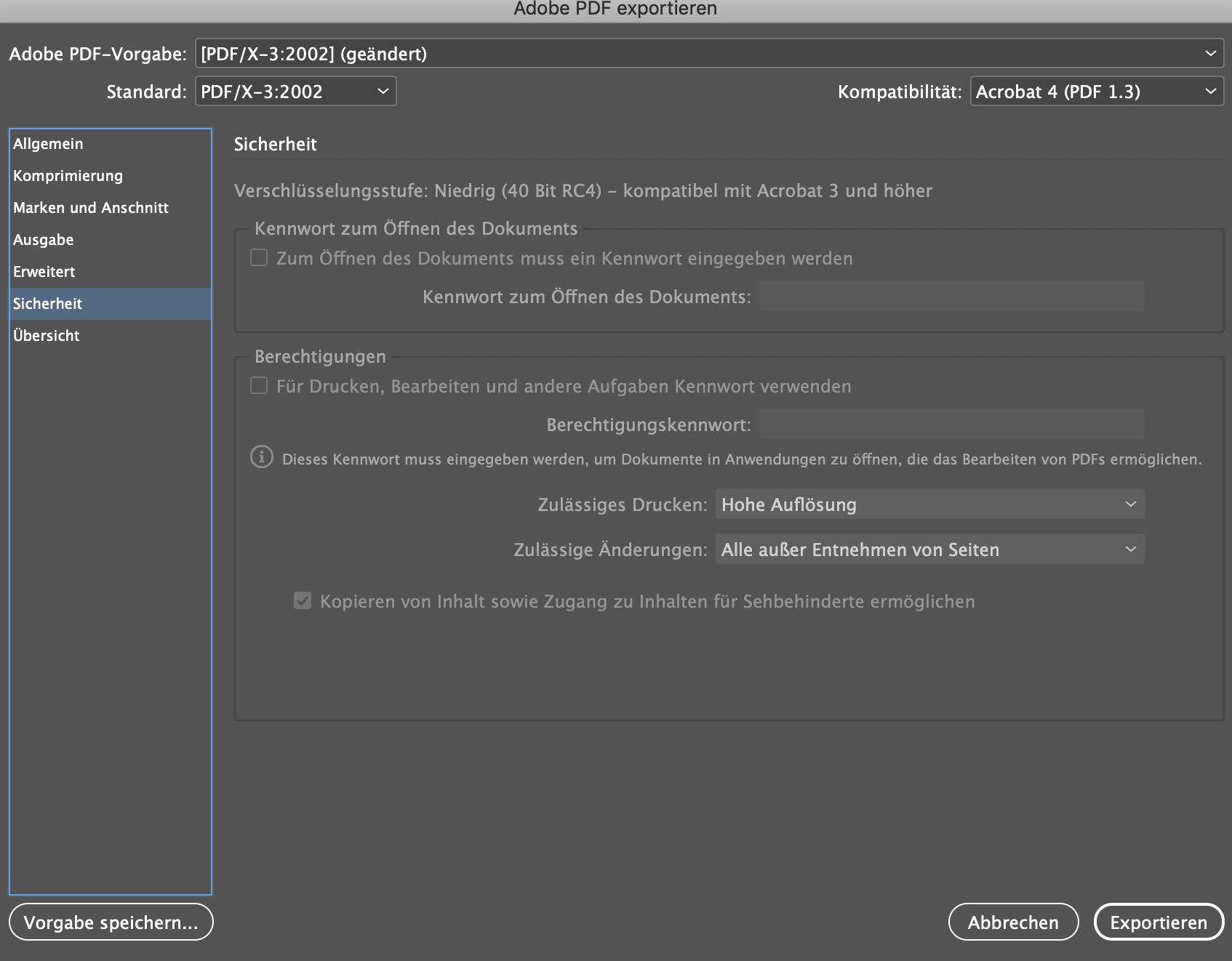Click the Verschlüsselungsstufe Niedrig description text
The height and width of the screenshot is (961, 1232).
(x=583, y=191)
